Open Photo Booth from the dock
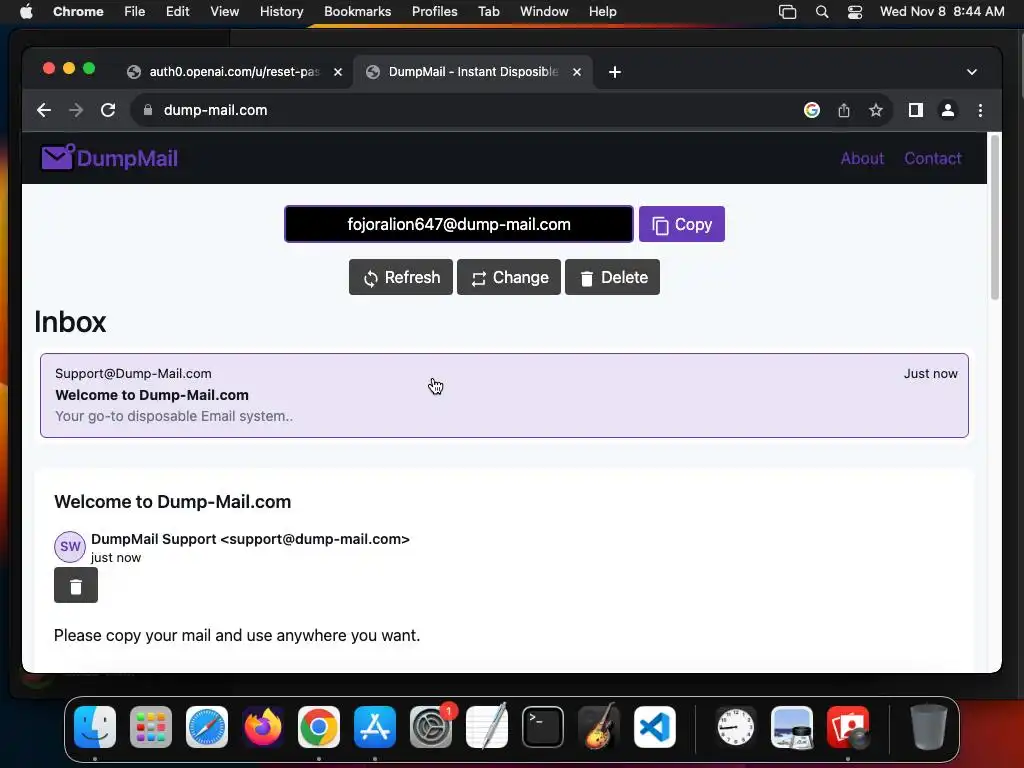Screen dimensions: 1024x768 pos(848,727)
